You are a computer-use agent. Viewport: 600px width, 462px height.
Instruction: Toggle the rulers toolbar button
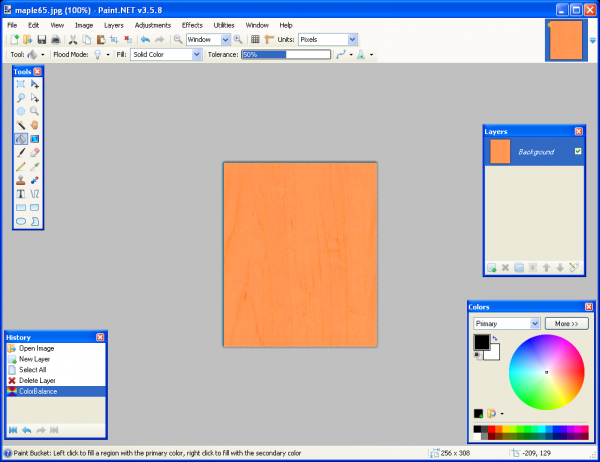pos(269,39)
